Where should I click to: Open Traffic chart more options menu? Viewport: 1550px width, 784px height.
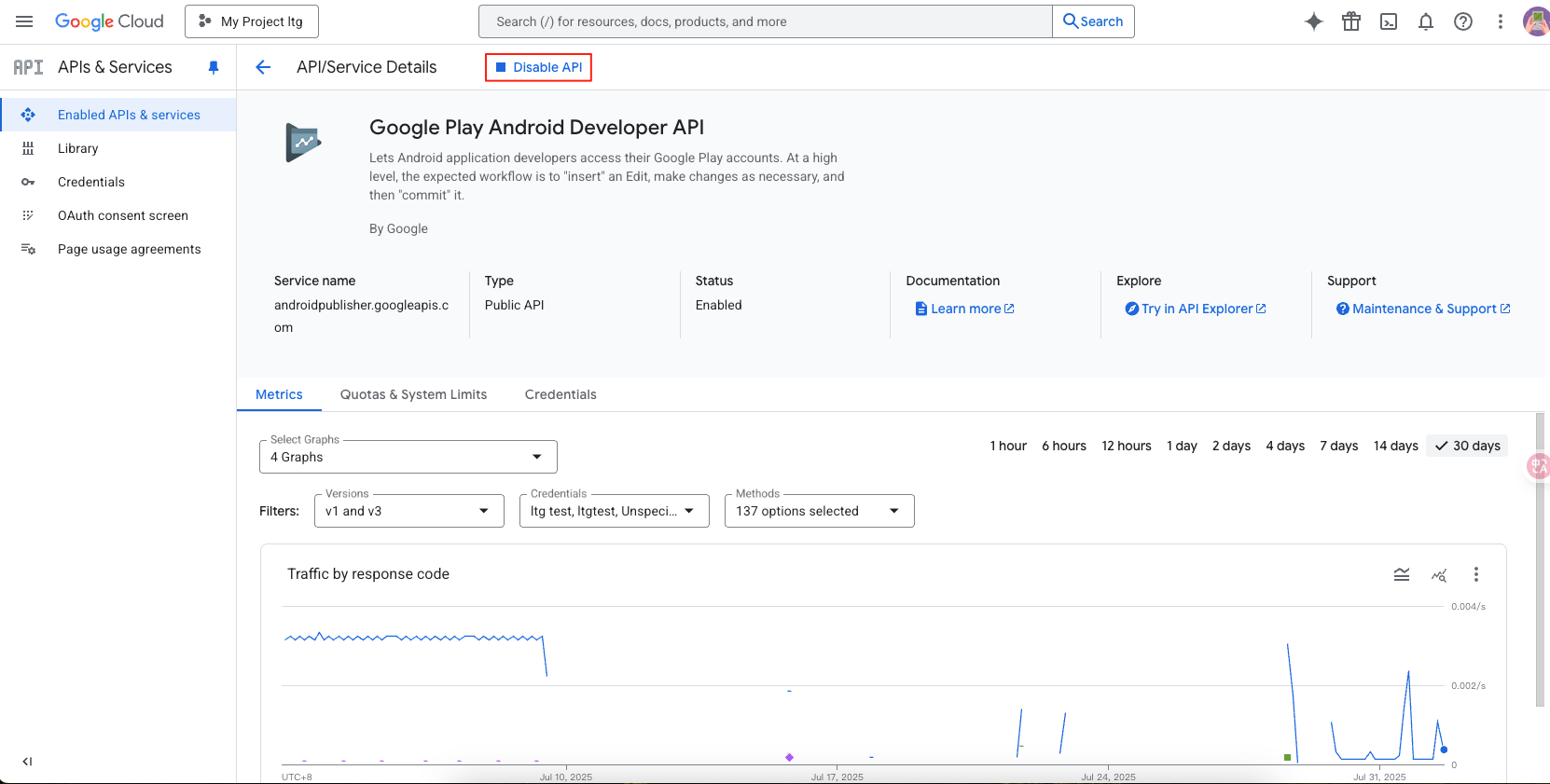1475,574
